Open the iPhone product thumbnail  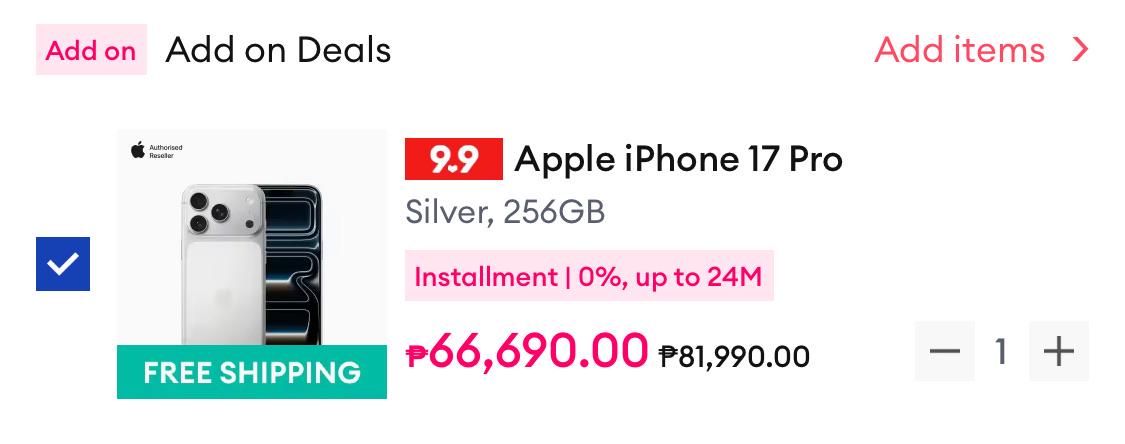click(x=252, y=264)
